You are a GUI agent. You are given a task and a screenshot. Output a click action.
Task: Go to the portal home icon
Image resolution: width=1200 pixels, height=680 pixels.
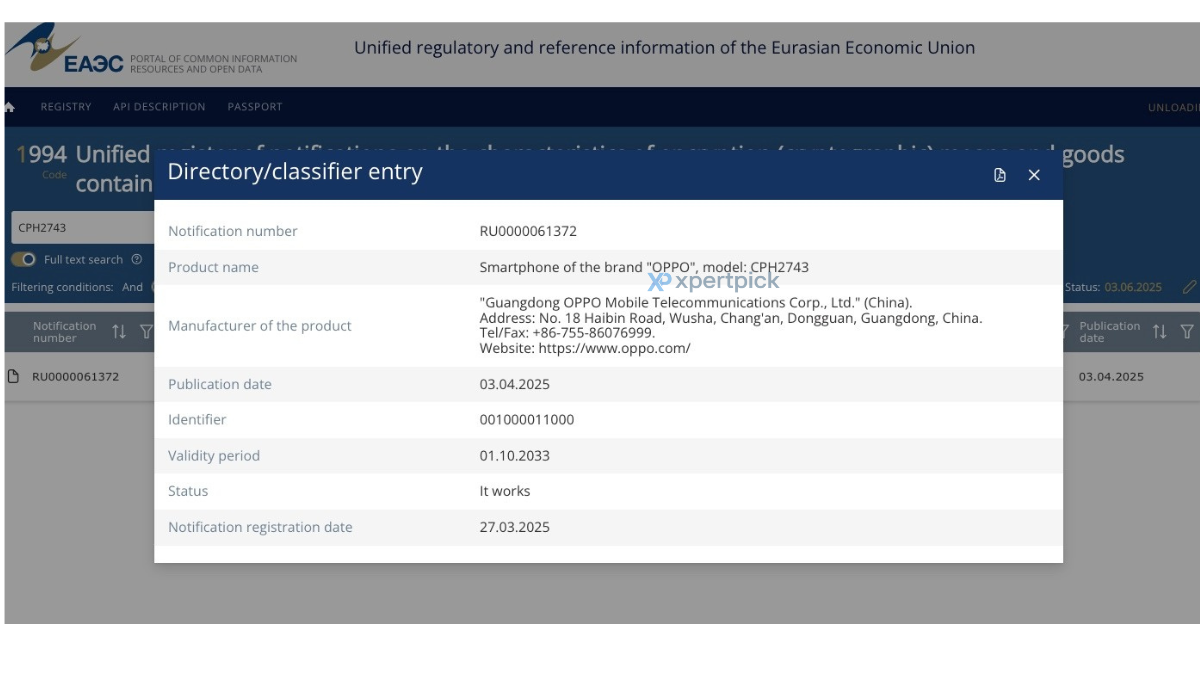click(9, 107)
